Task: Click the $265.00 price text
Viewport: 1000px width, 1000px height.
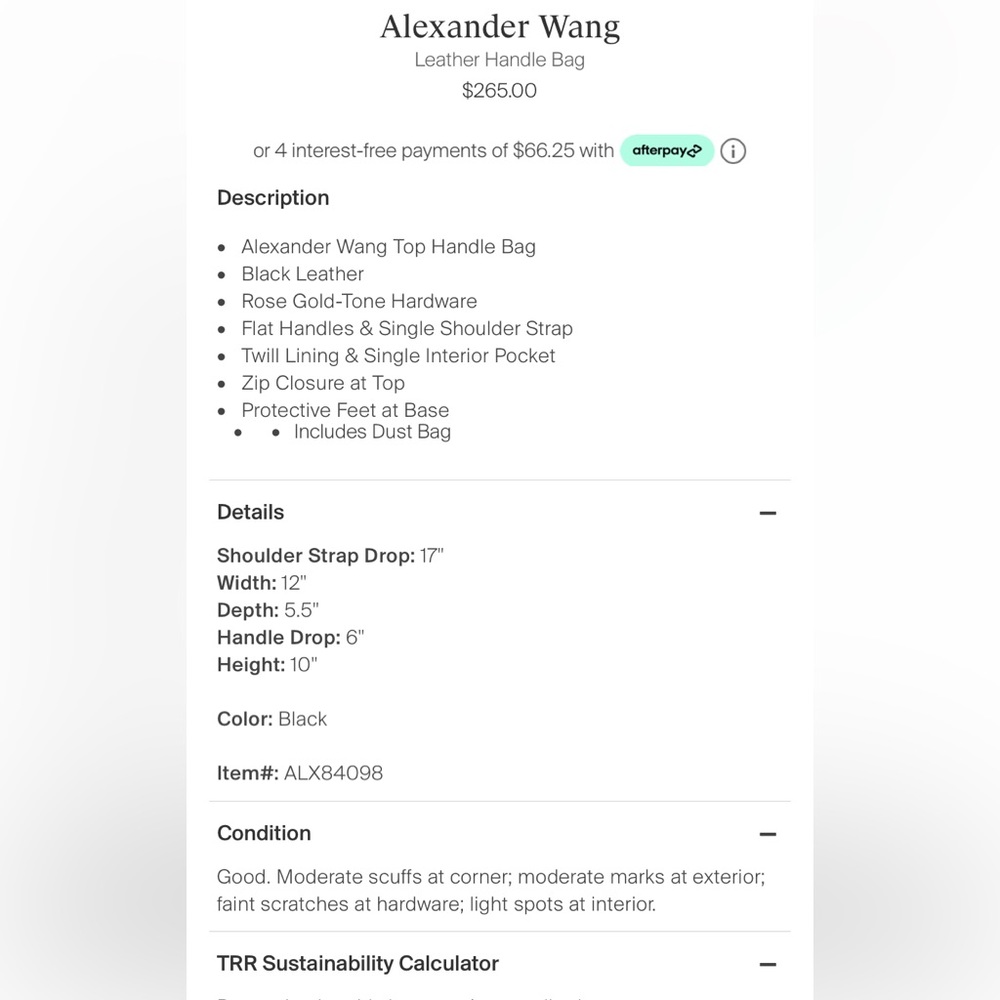Action: point(499,91)
